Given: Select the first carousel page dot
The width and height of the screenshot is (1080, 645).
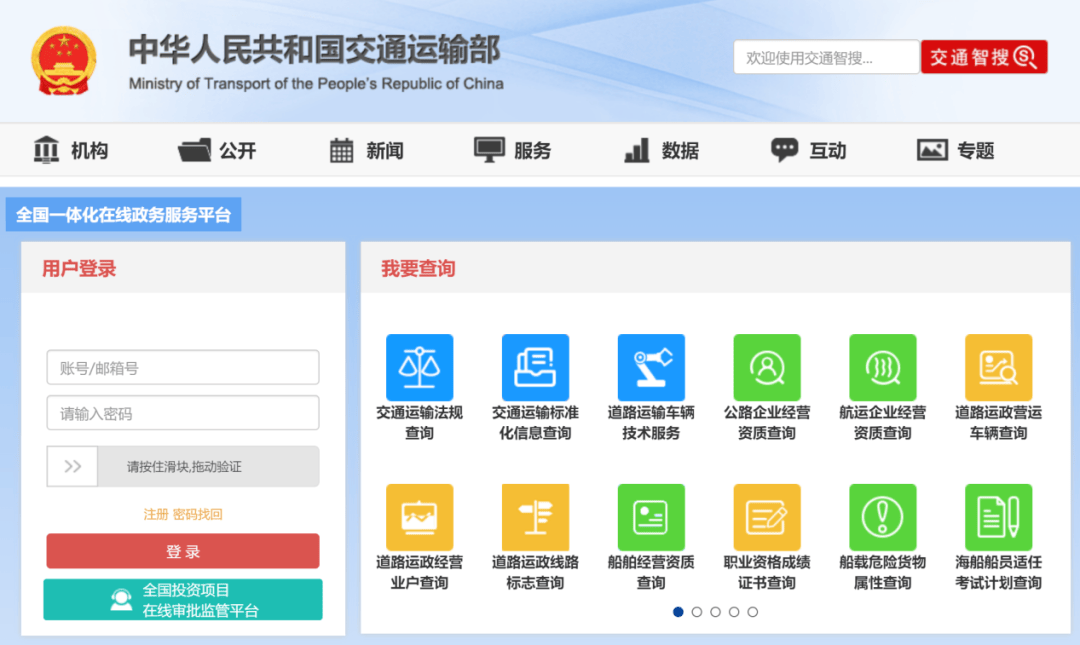Looking at the screenshot, I should tap(678, 612).
